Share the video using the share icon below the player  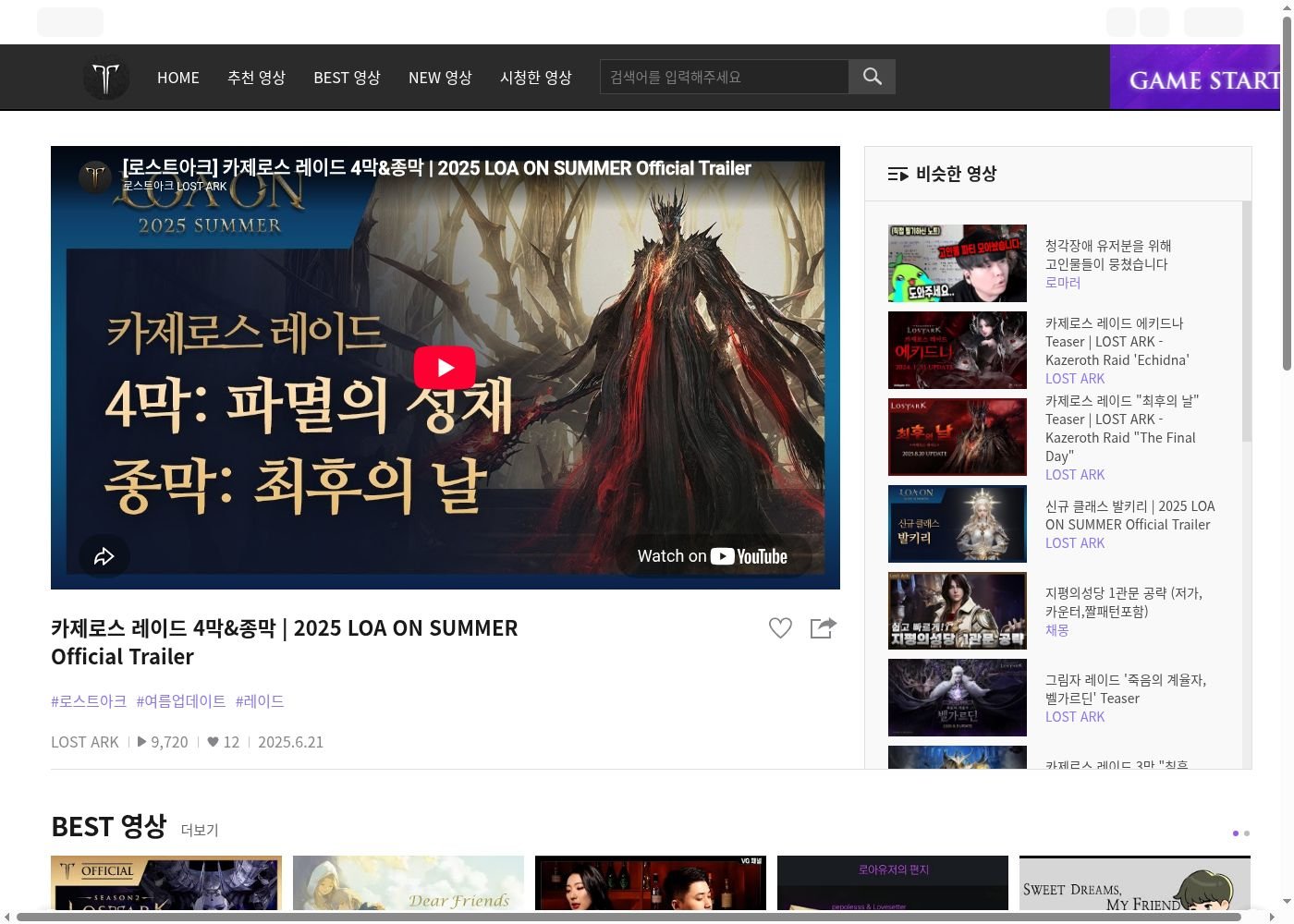pos(823,628)
